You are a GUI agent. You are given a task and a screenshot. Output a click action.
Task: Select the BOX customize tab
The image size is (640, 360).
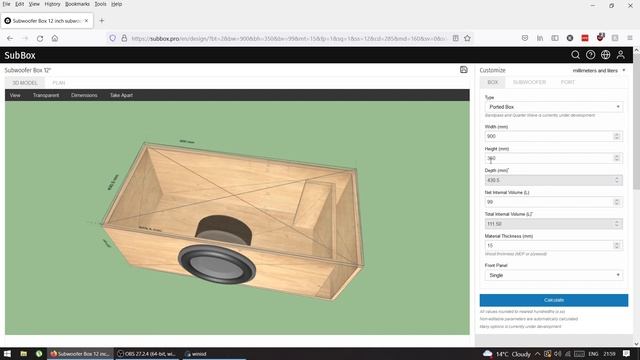[493, 82]
